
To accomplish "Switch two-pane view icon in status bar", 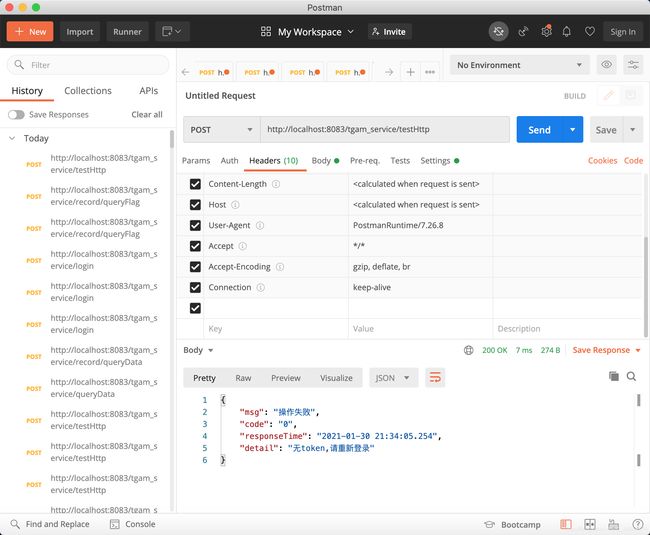I will click(x=590, y=524).
